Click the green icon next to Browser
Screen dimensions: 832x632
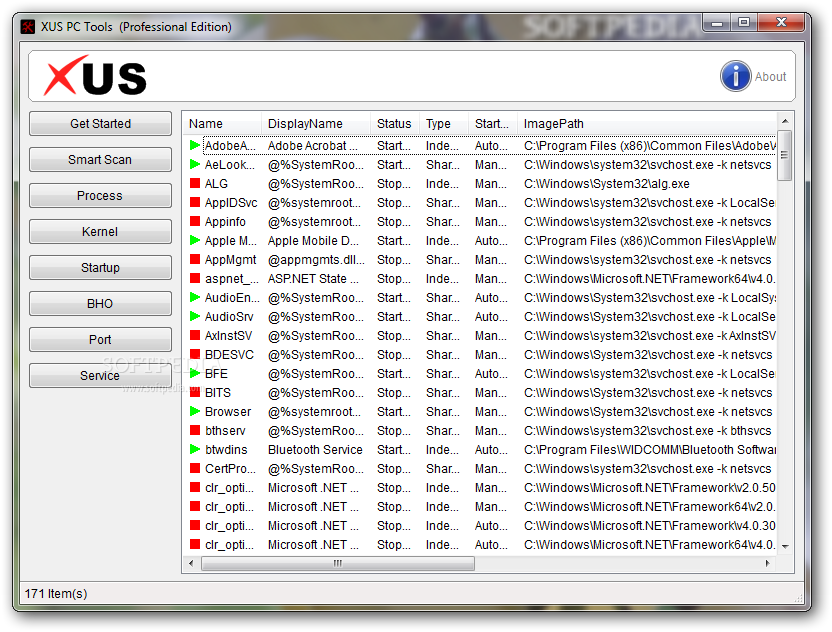tap(195, 412)
